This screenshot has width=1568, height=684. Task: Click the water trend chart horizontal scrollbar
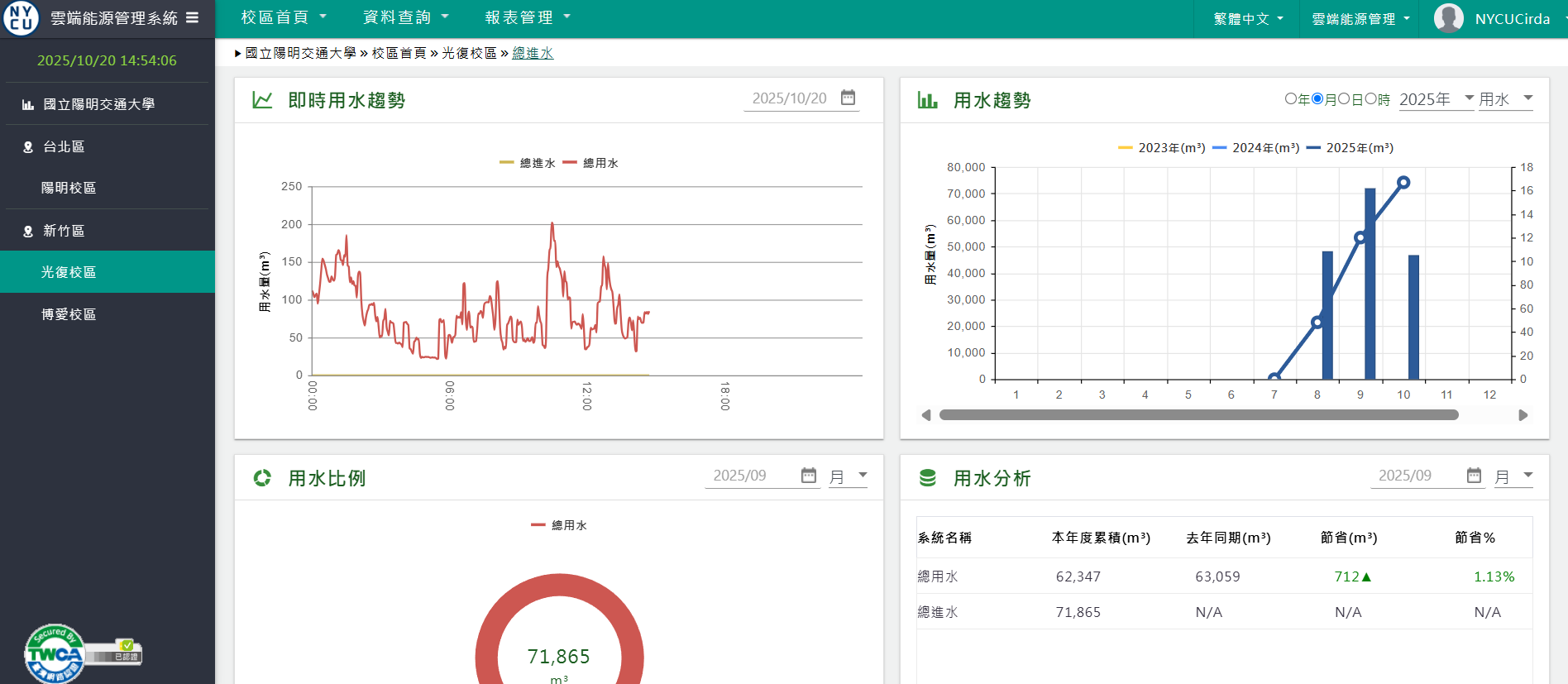[1198, 415]
